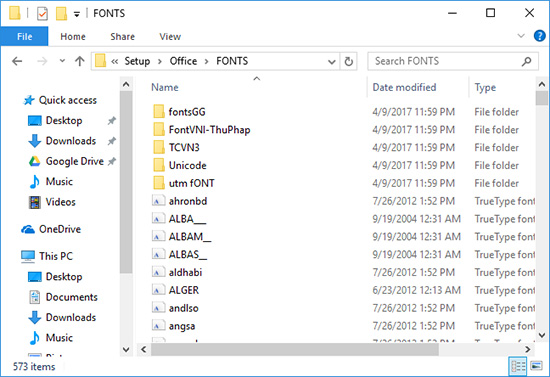Click the file list scroll down arrow

[x=542, y=335]
